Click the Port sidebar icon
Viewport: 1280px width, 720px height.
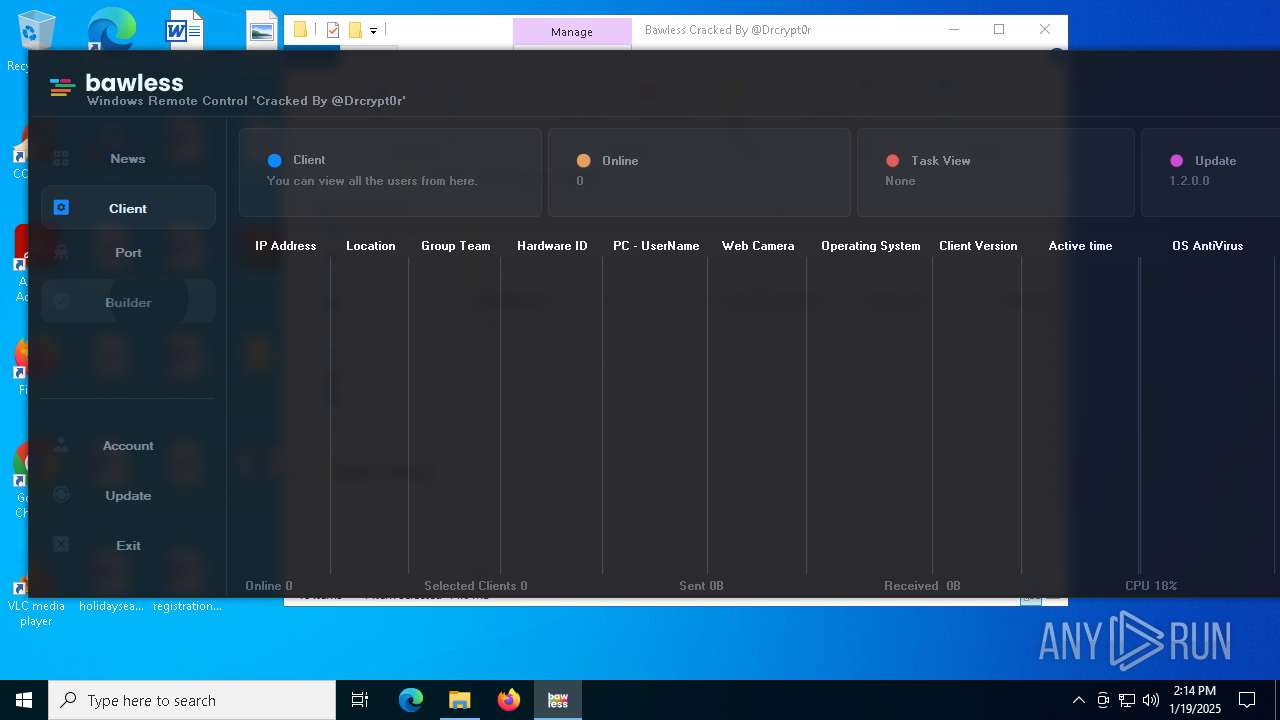61,253
